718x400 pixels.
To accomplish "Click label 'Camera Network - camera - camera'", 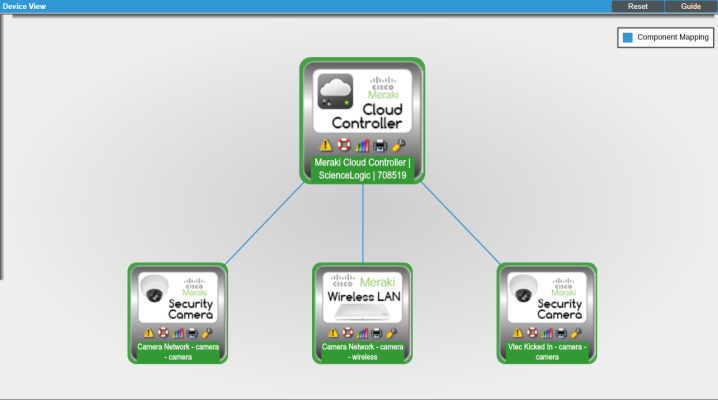I will 178,352.
